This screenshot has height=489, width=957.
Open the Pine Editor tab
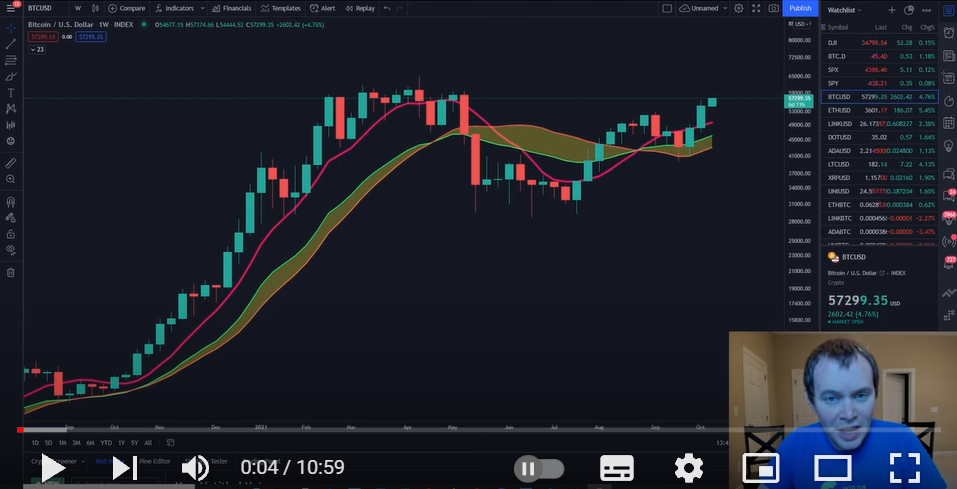click(154, 462)
